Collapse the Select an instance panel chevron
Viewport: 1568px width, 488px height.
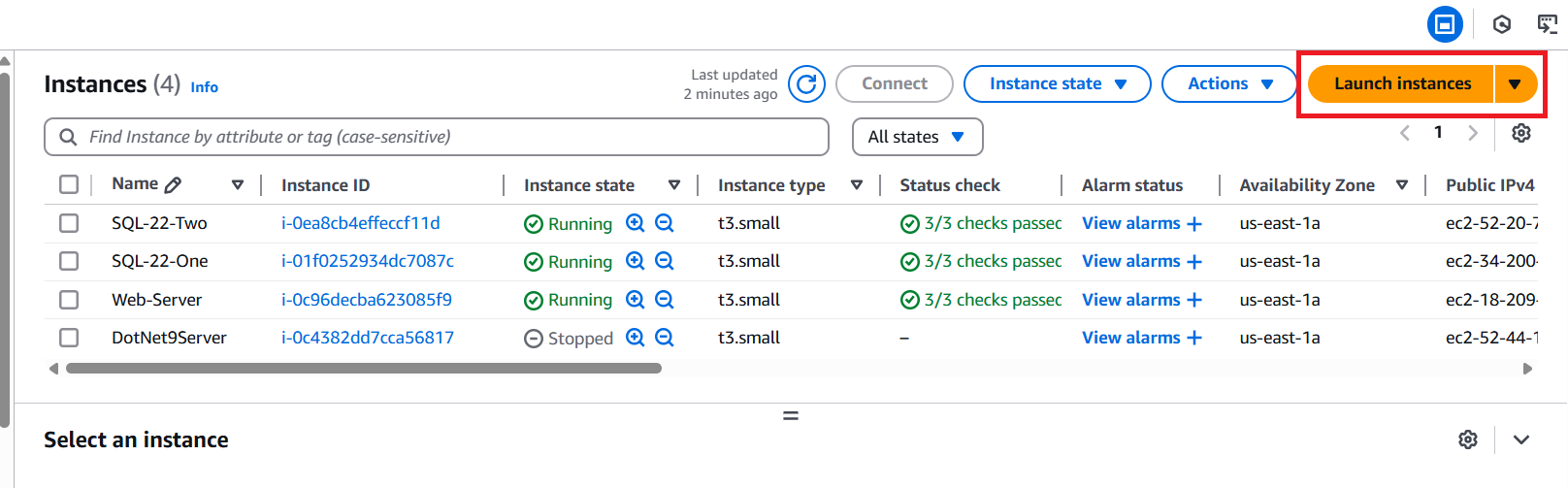(1521, 439)
